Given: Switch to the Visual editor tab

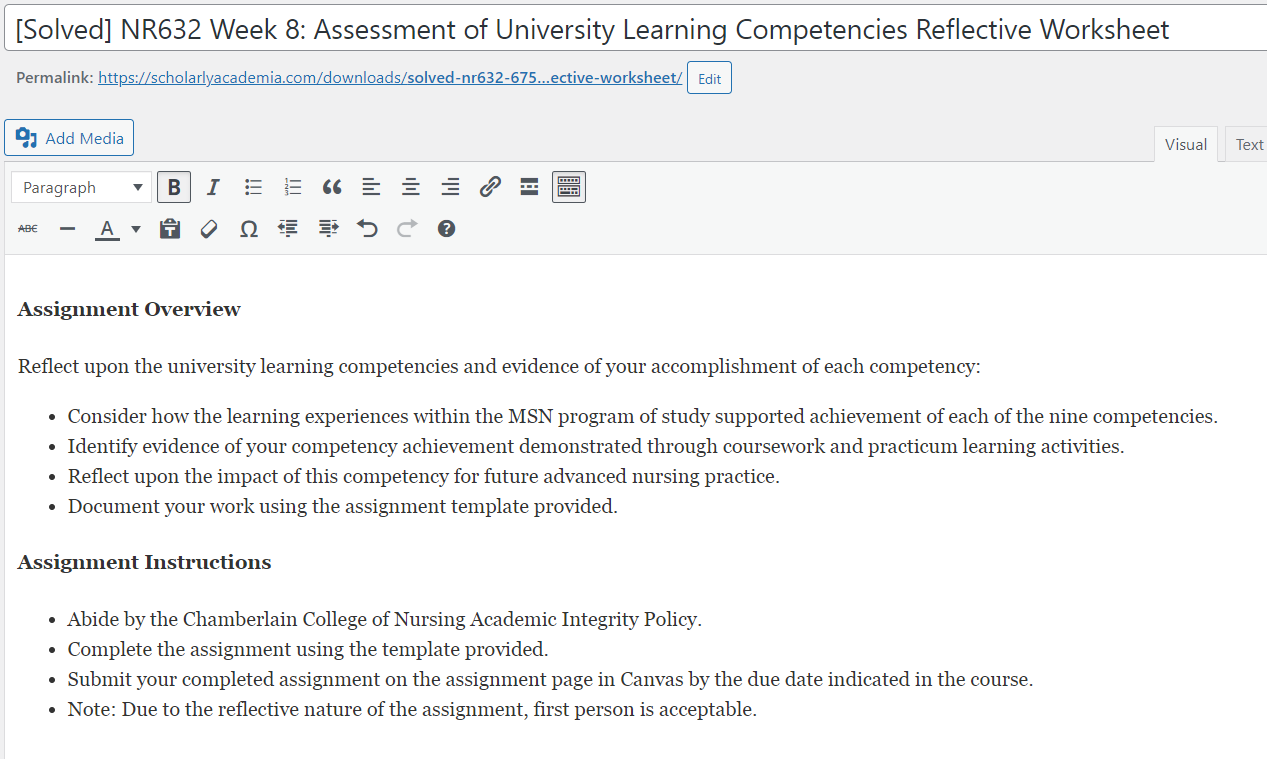Looking at the screenshot, I should pos(1186,144).
